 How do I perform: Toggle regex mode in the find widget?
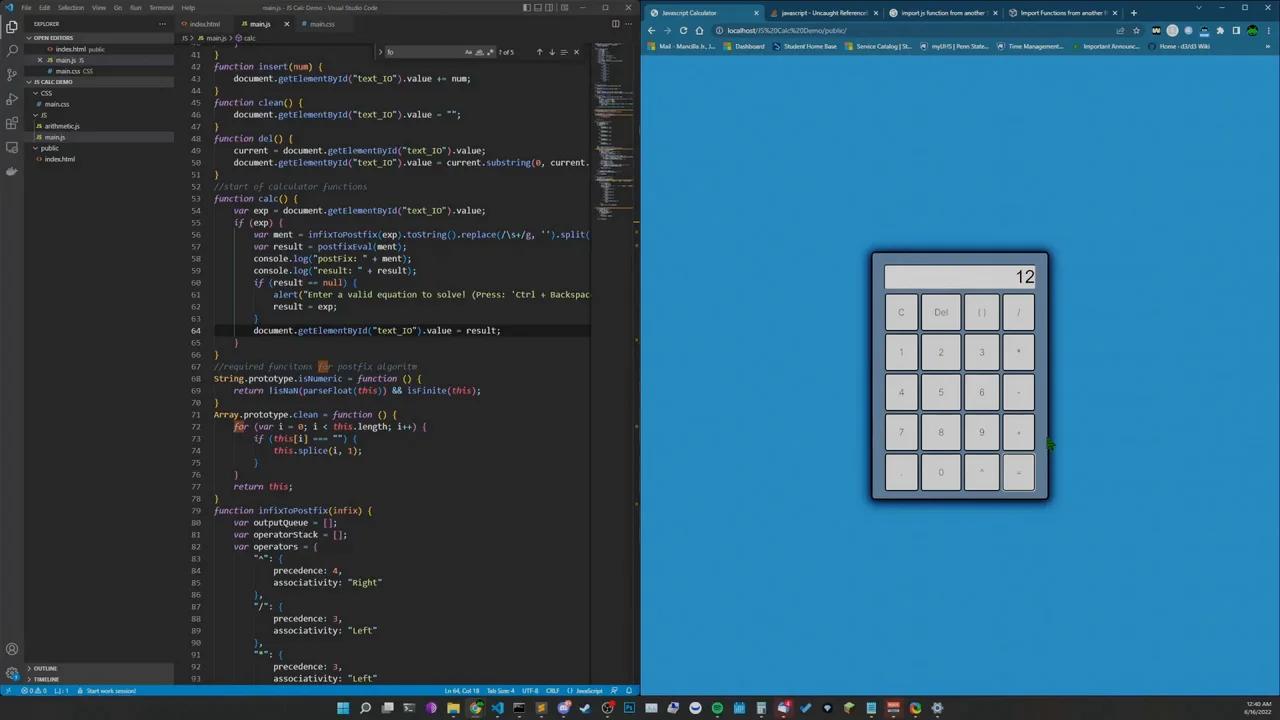pos(490,51)
